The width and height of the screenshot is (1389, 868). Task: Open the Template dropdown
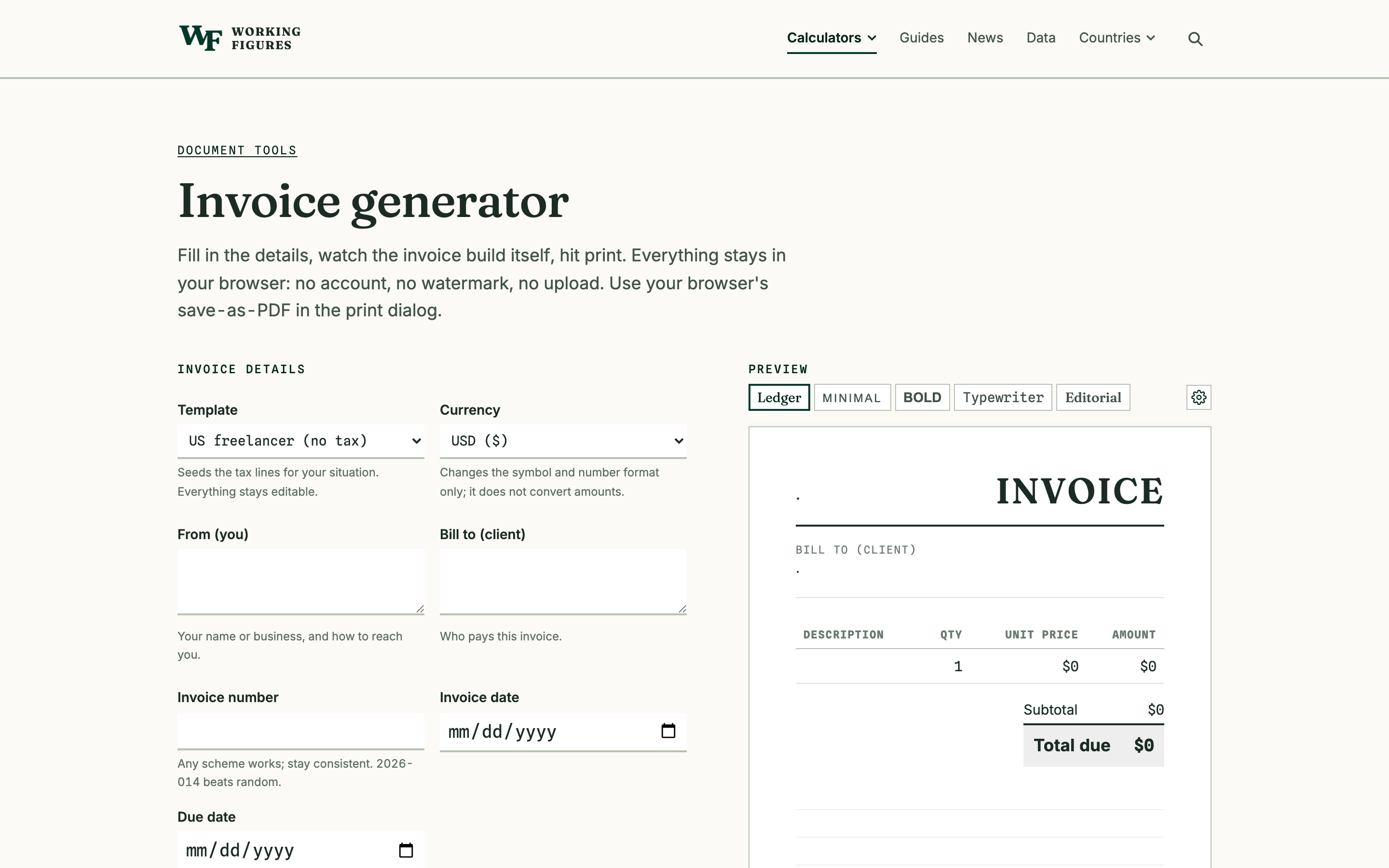pyautogui.click(x=301, y=441)
